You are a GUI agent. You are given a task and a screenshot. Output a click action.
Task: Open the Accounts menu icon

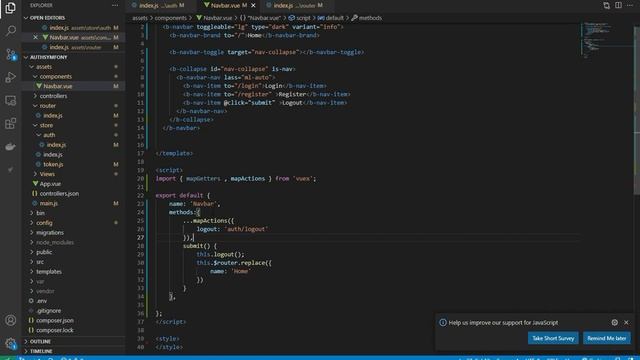pyautogui.click(x=10, y=320)
